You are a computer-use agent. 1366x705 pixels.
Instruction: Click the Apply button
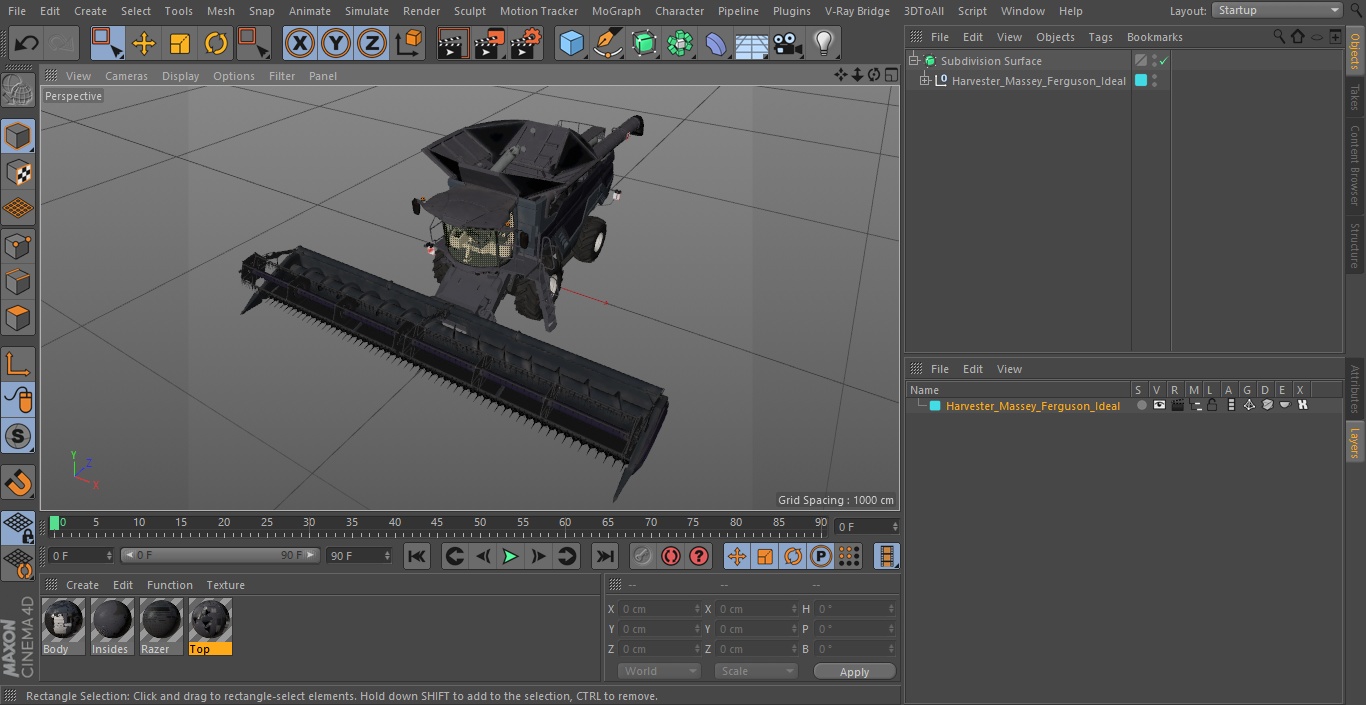click(854, 672)
